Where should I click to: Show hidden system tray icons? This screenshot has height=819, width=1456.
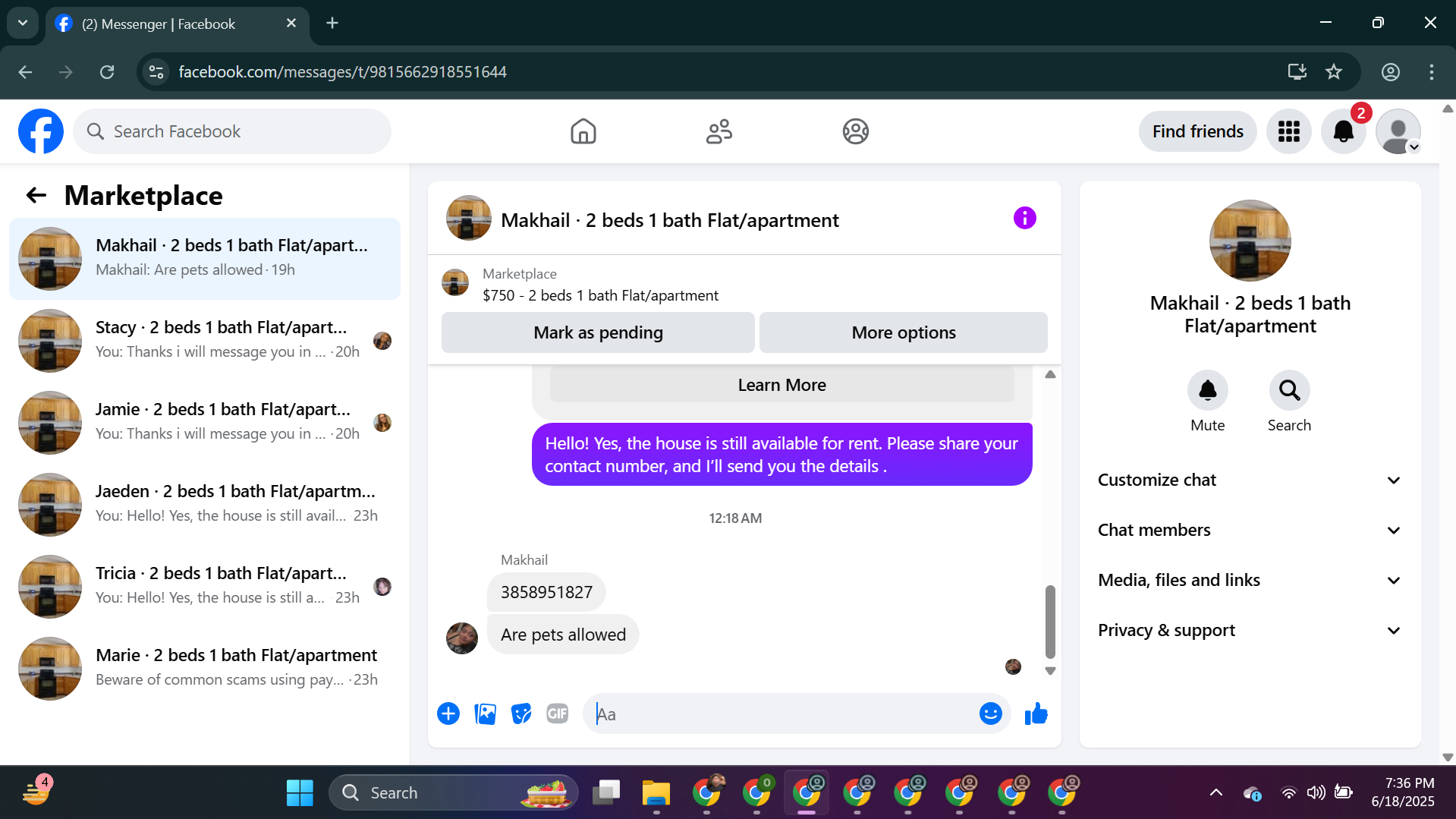1215,793
